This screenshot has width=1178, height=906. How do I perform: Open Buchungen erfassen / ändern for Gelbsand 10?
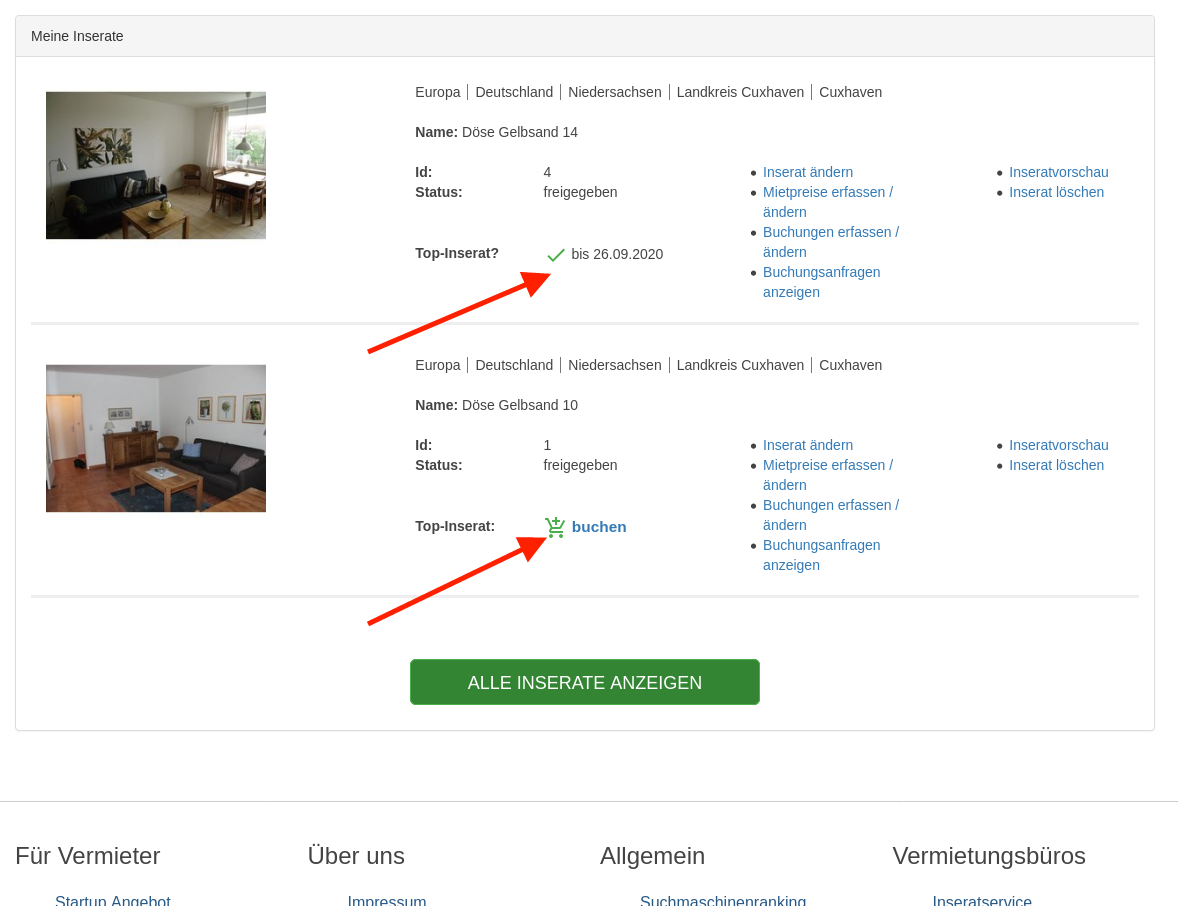(830, 505)
